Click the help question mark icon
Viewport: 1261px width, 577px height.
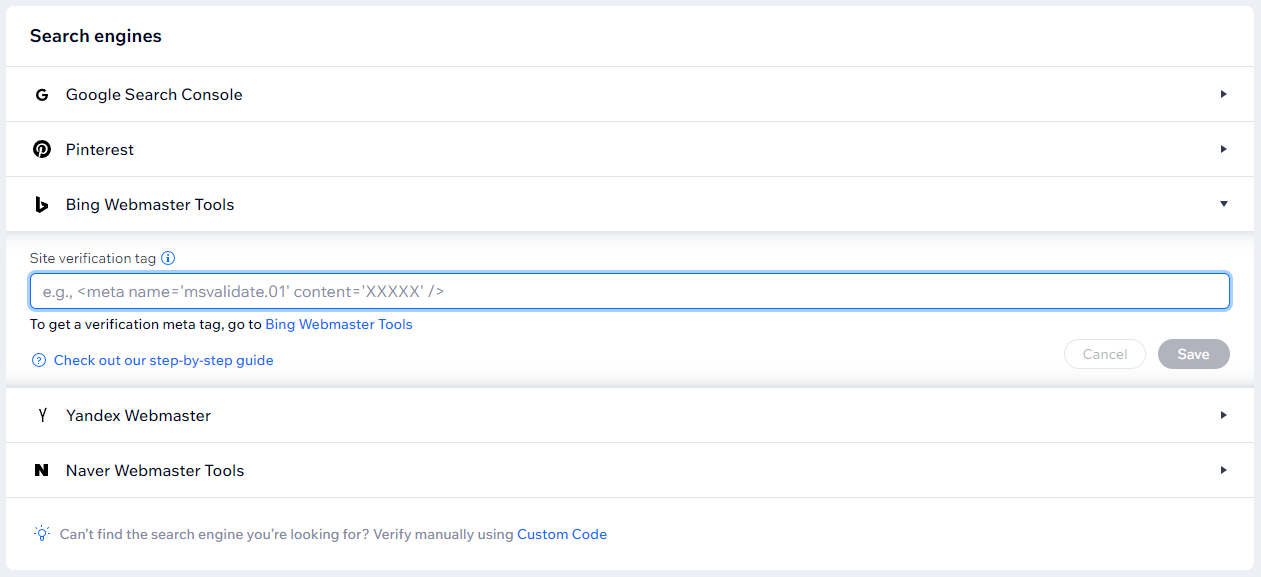click(39, 360)
